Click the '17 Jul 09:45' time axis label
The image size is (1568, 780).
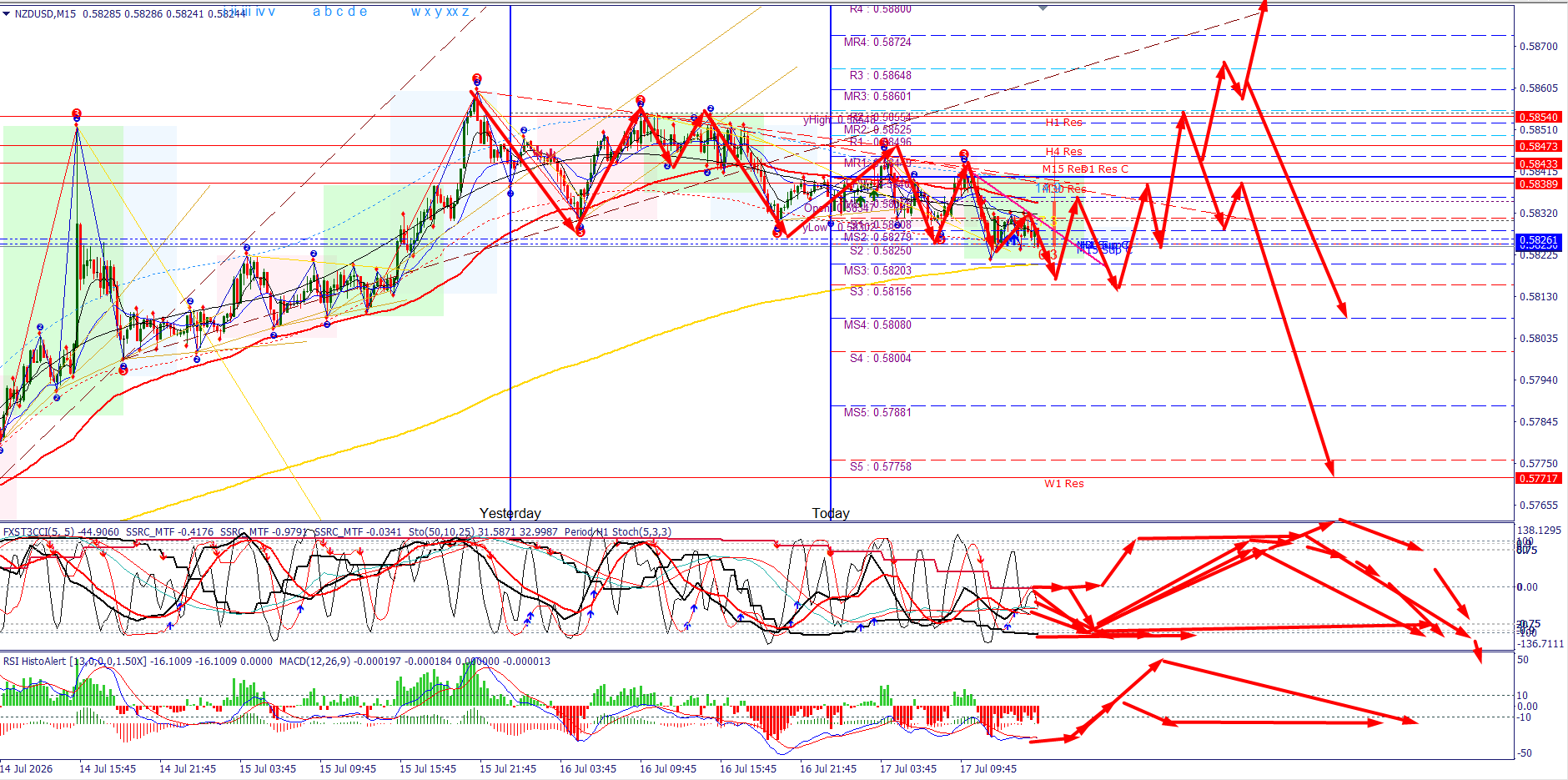pyautogui.click(x=988, y=769)
